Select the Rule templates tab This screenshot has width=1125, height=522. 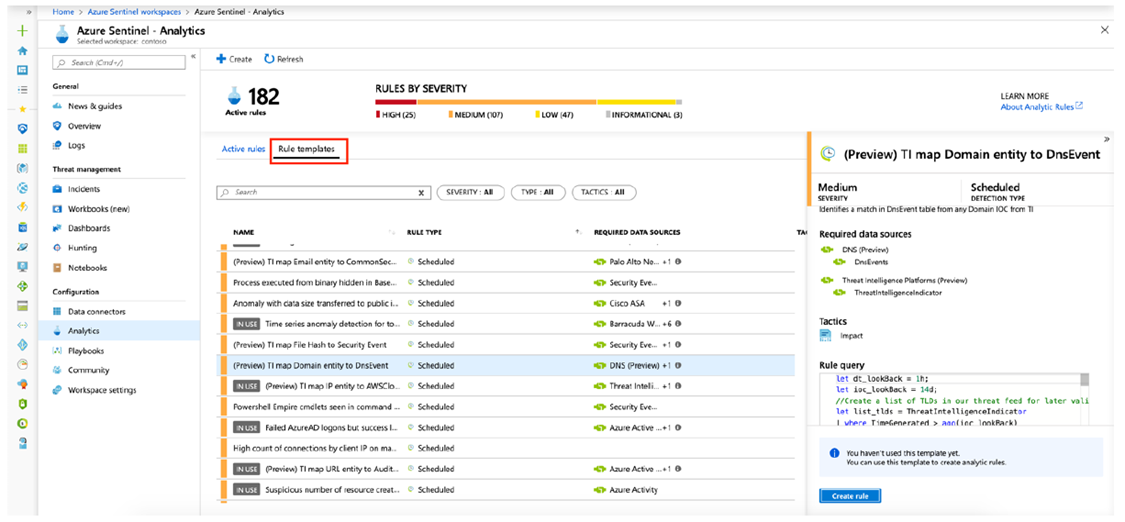(x=306, y=149)
